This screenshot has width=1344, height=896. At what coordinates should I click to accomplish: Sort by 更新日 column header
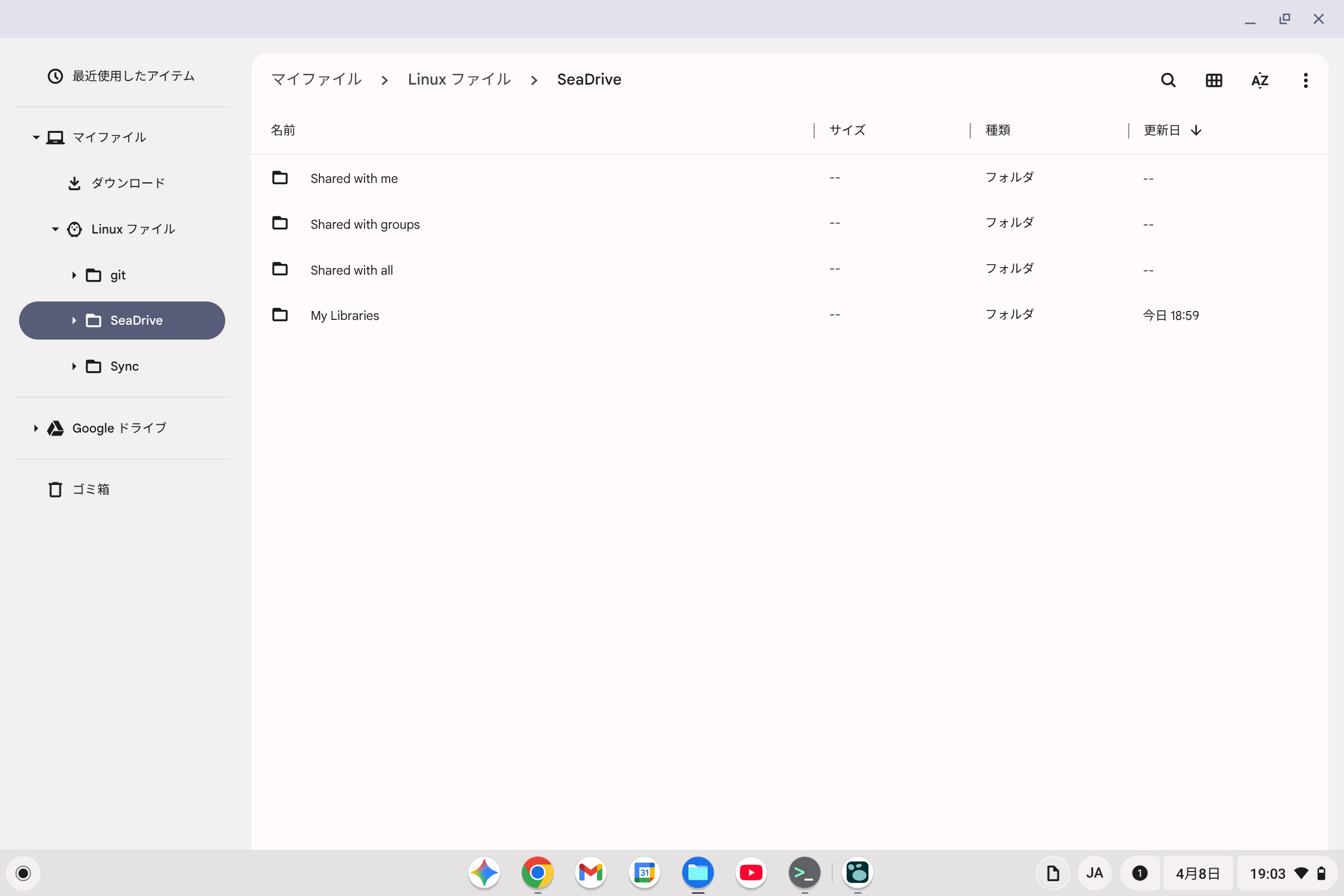click(1162, 130)
